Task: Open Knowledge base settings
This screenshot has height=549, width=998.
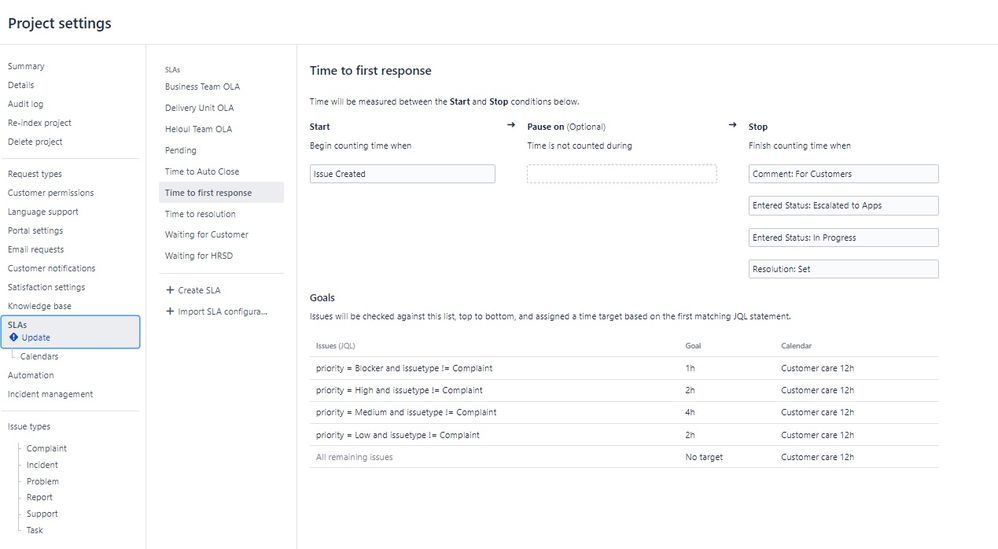Action: click(39, 306)
